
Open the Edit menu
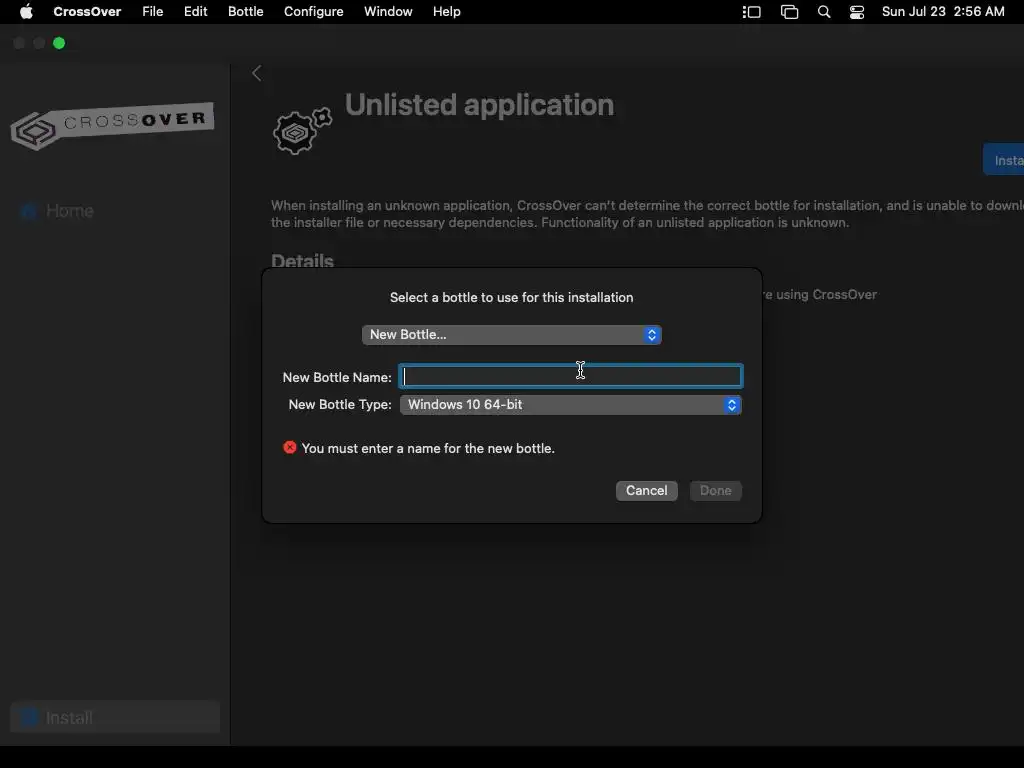(x=195, y=12)
